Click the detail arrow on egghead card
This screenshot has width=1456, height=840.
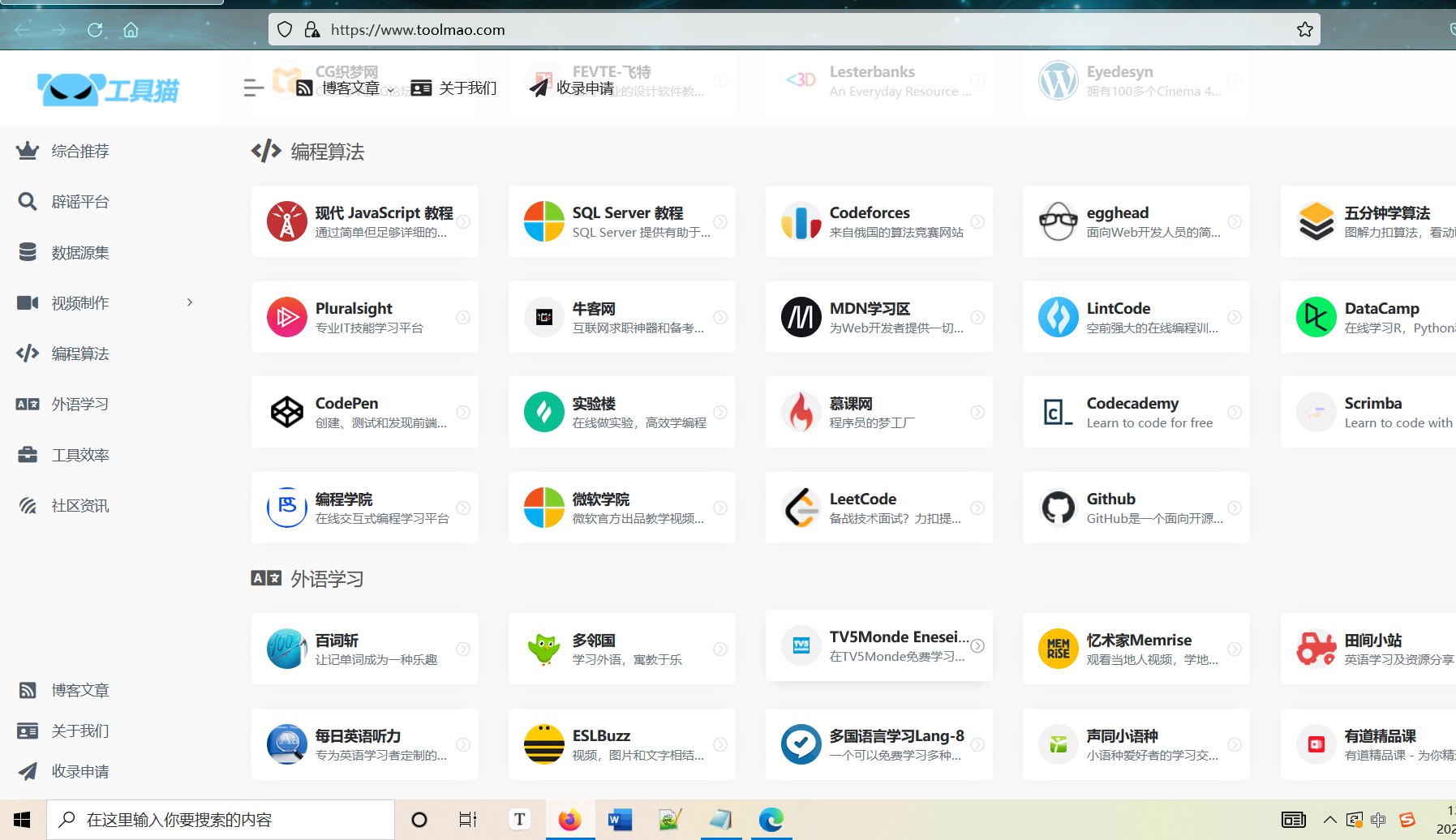(1235, 221)
